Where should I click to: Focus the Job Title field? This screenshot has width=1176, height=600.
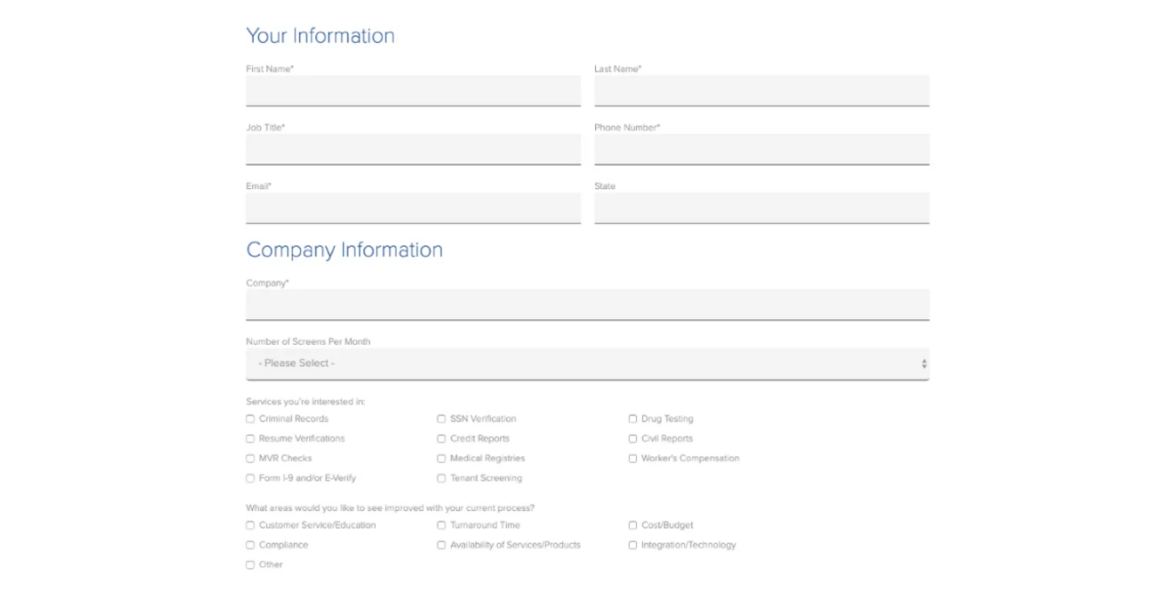pyautogui.click(x=413, y=149)
